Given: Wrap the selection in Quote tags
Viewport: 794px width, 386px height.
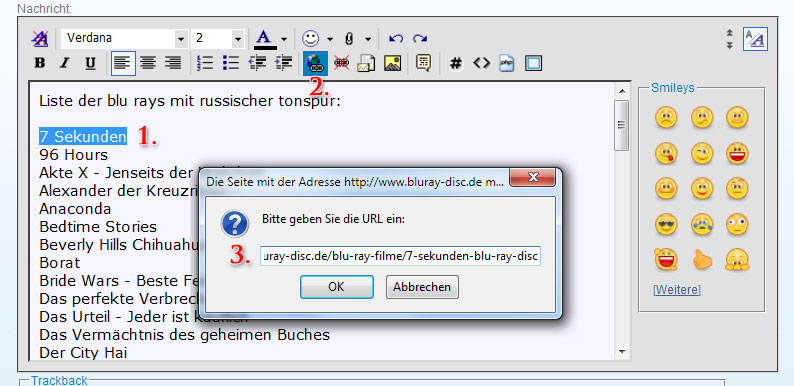Looking at the screenshot, I should (x=423, y=63).
